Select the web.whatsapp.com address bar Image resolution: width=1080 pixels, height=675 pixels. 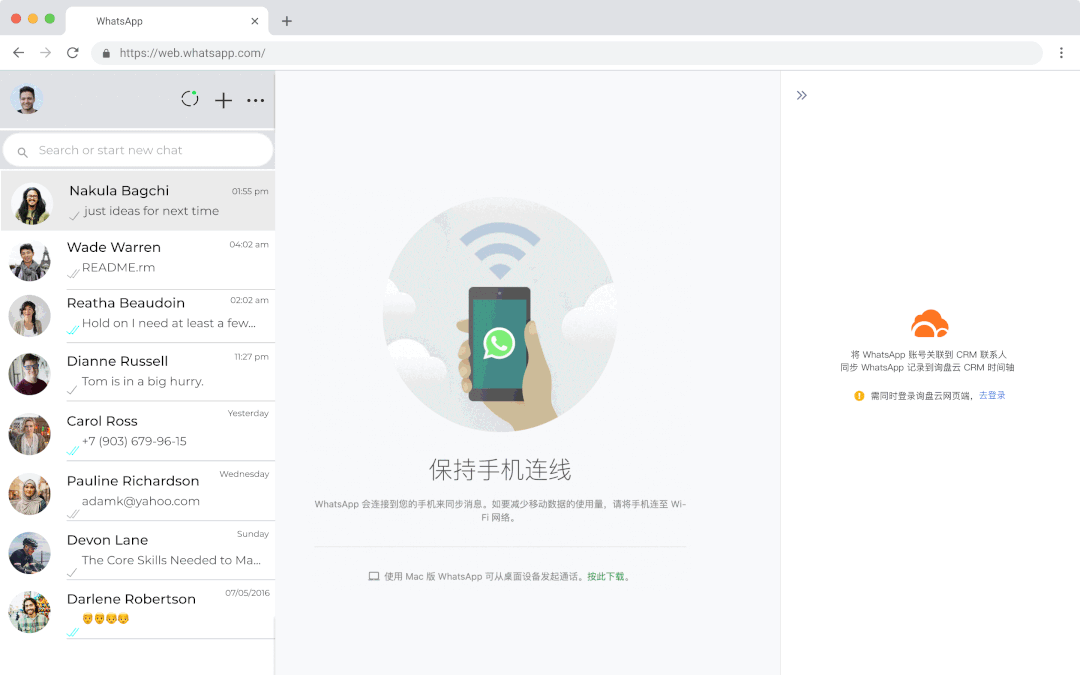click(566, 53)
